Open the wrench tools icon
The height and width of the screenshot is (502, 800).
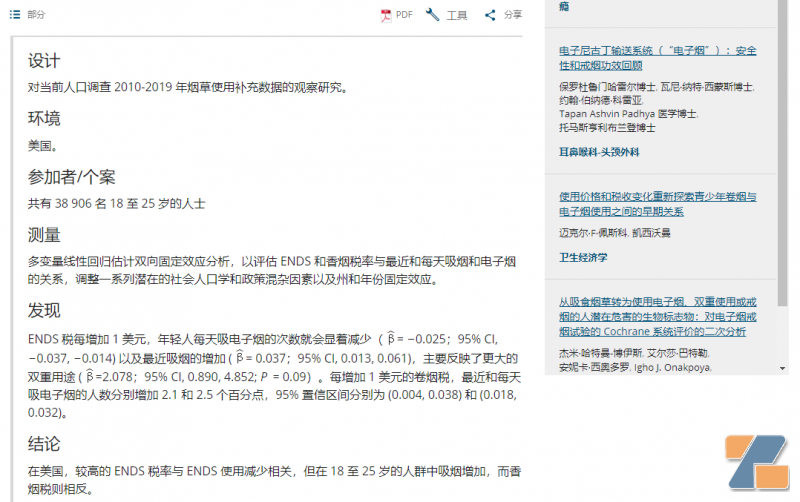(x=433, y=15)
